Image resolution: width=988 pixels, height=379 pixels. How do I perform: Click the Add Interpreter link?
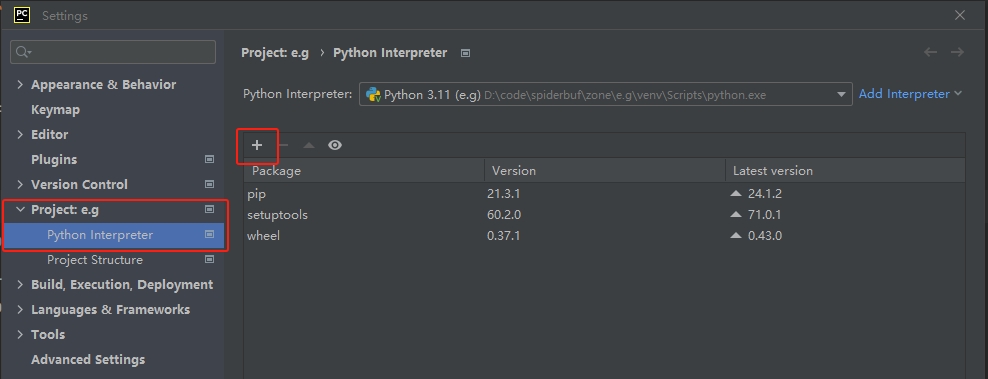tap(904, 93)
